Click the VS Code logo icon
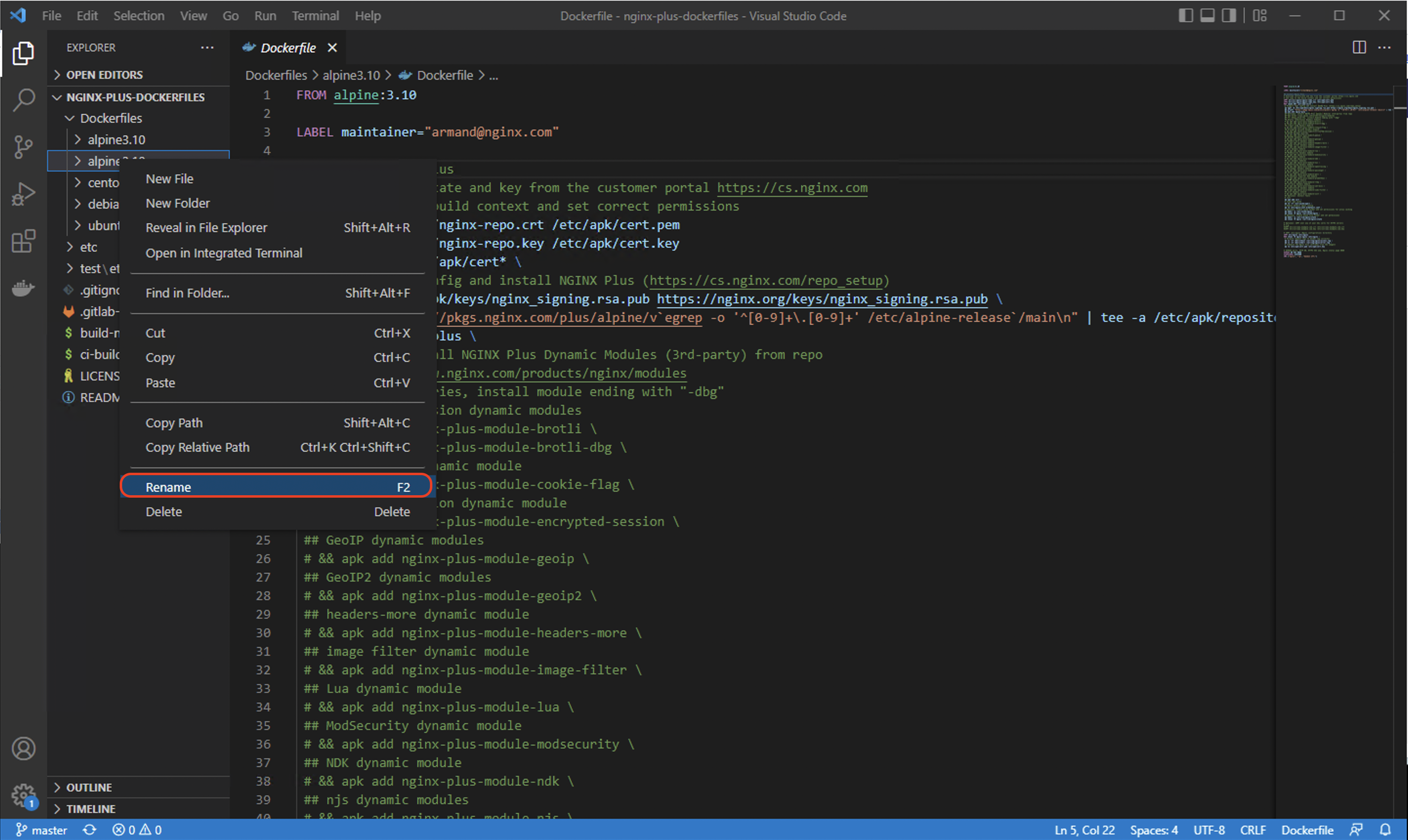Image resolution: width=1408 pixels, height=840 pixels. click(x=18, y=15)
